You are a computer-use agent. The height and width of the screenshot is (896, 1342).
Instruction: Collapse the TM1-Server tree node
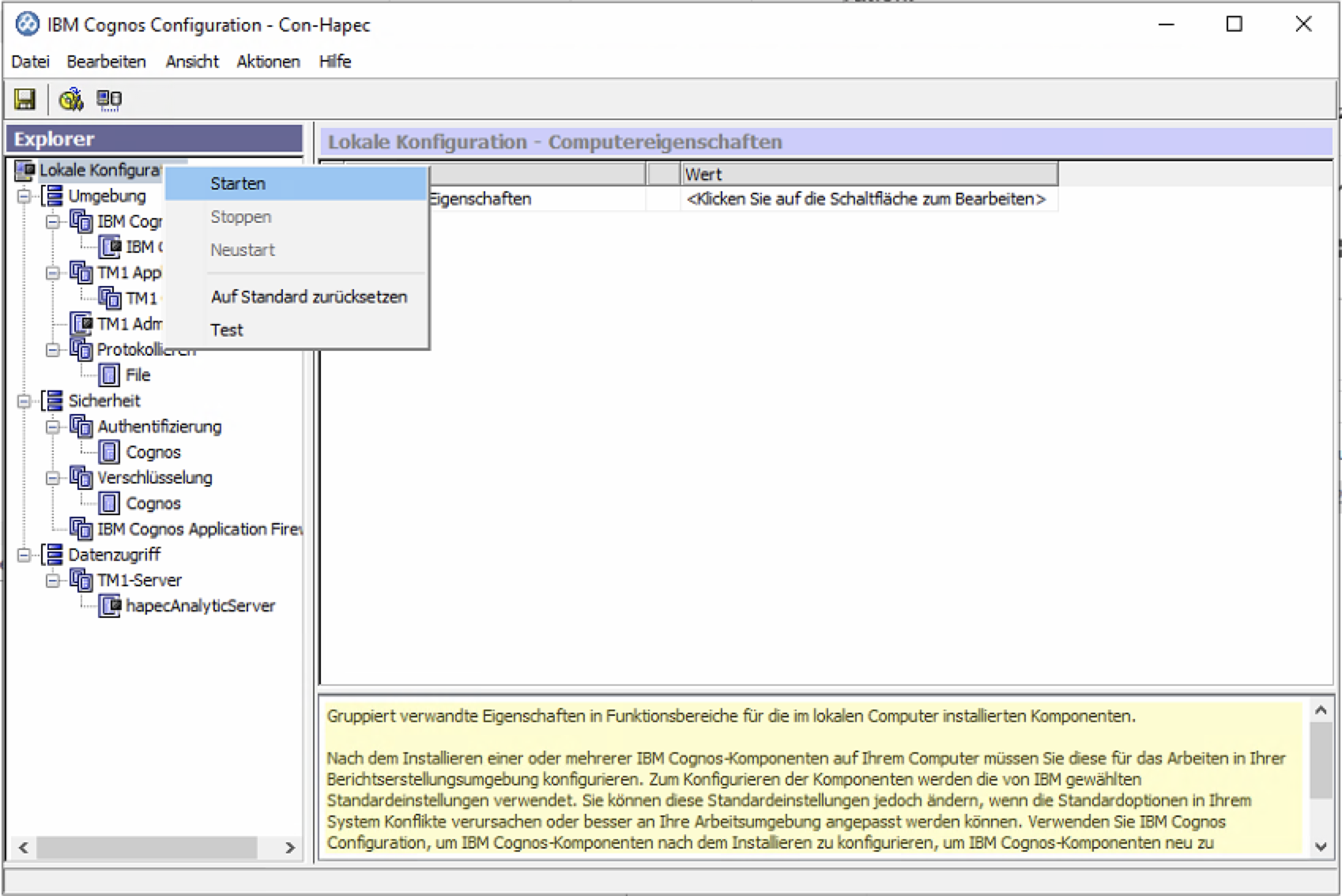[52, 581]
